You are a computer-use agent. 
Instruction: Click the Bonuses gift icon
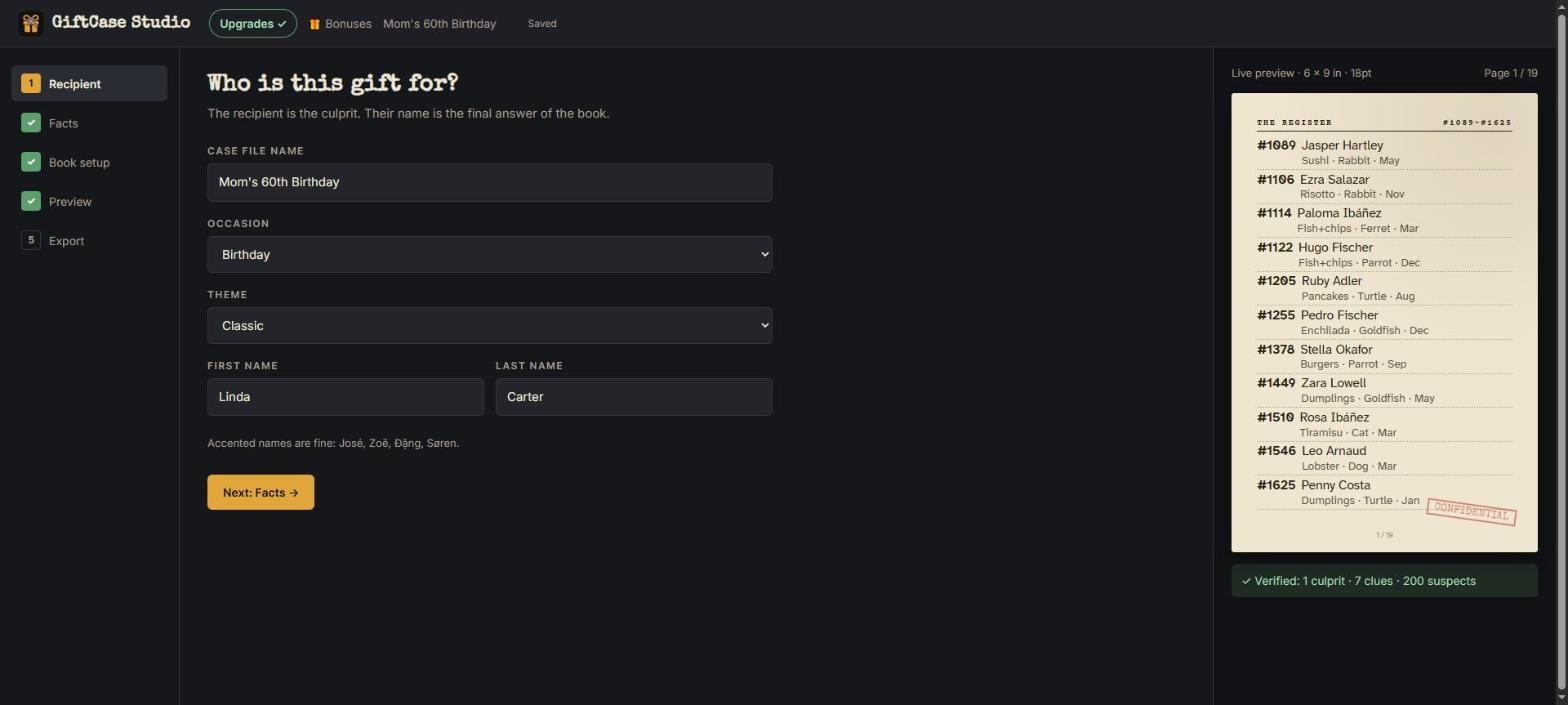pos(314,24)
